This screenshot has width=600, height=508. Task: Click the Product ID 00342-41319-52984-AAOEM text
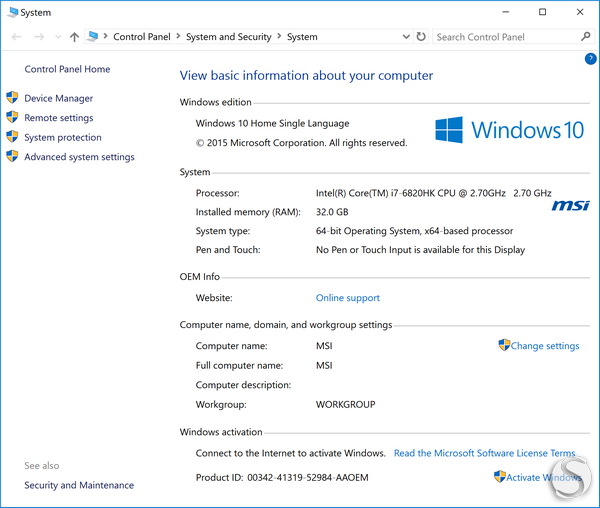tap(282, 478)
